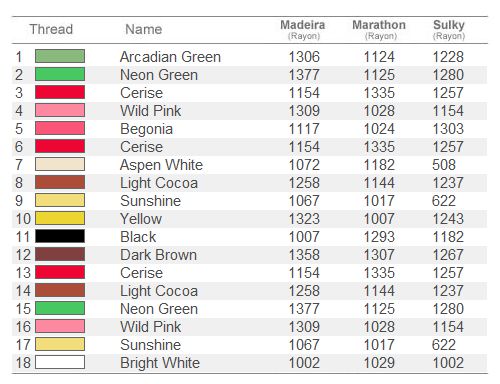Image resolution: width=500 pixels, height=384 pixels.
Task: Click the Aspen White swatch
Action: [60, 164]
